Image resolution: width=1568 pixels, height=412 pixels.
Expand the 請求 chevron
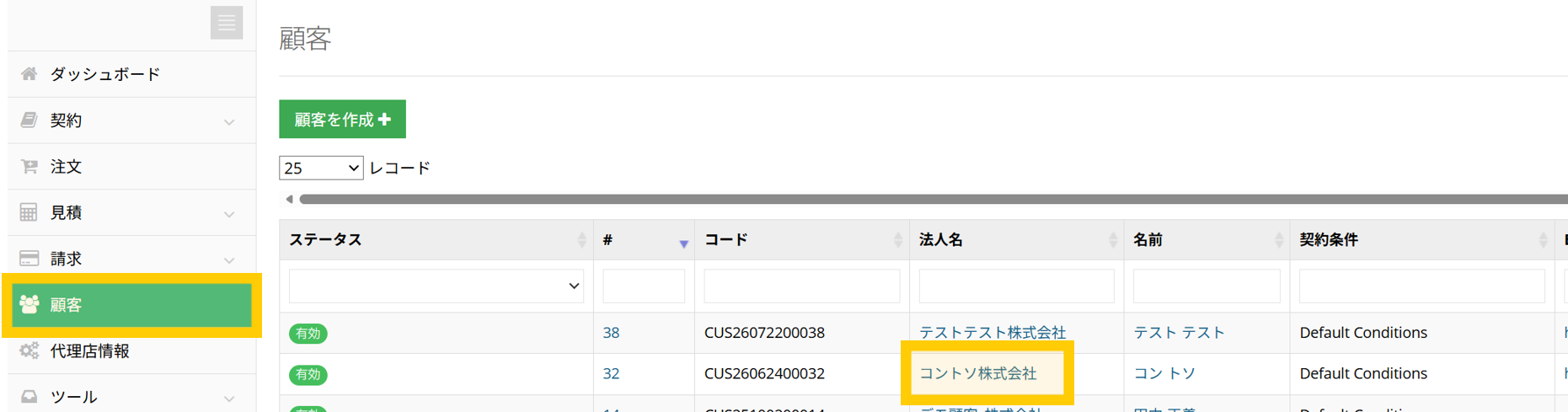(x=229, y=260)
